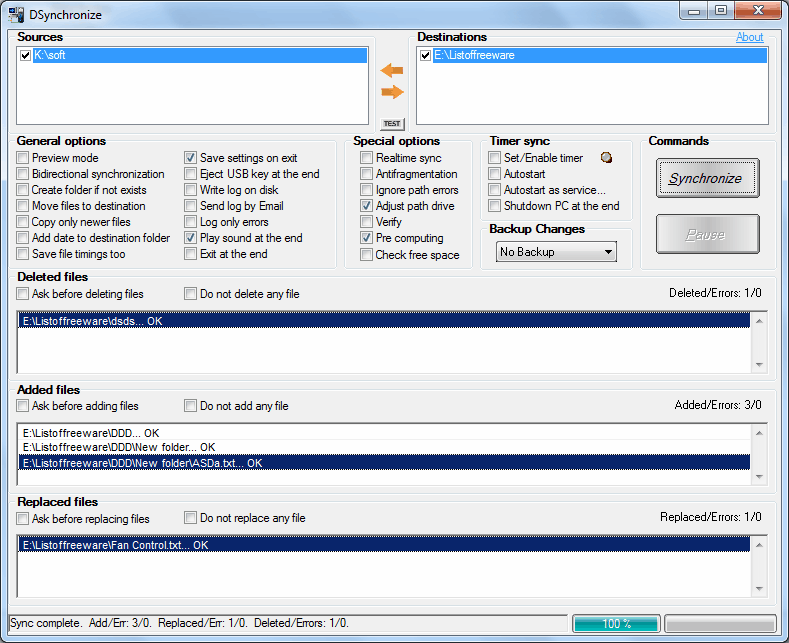This screenshot has height=643, width=789.
Task: Click the Pause button
Action: click(707, 234)
